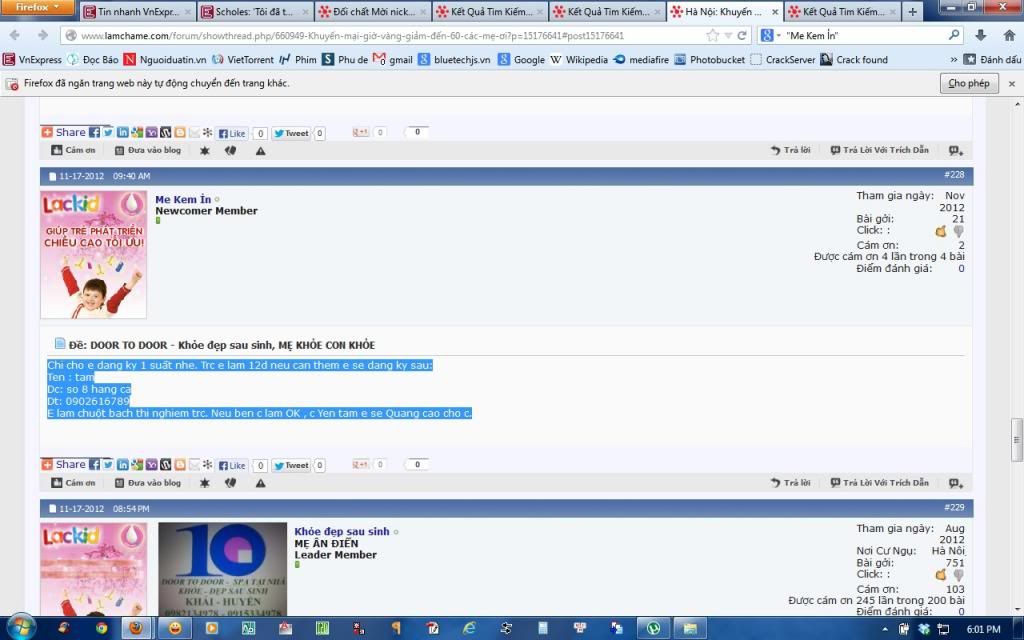Open the search engine selector dropdown

pyautogui.click(x=770, y=35)
